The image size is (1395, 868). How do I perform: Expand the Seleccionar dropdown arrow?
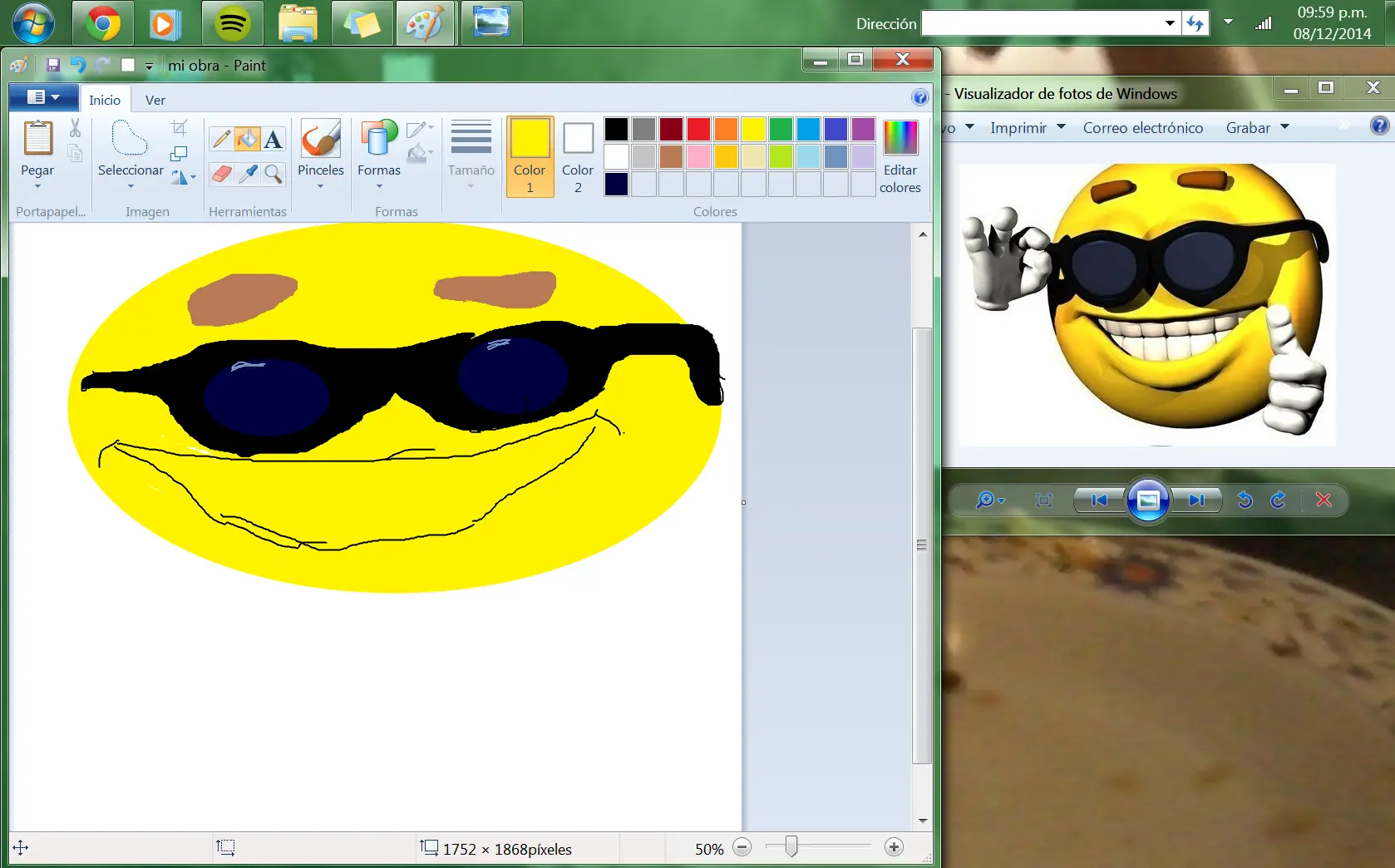[131, 186]
